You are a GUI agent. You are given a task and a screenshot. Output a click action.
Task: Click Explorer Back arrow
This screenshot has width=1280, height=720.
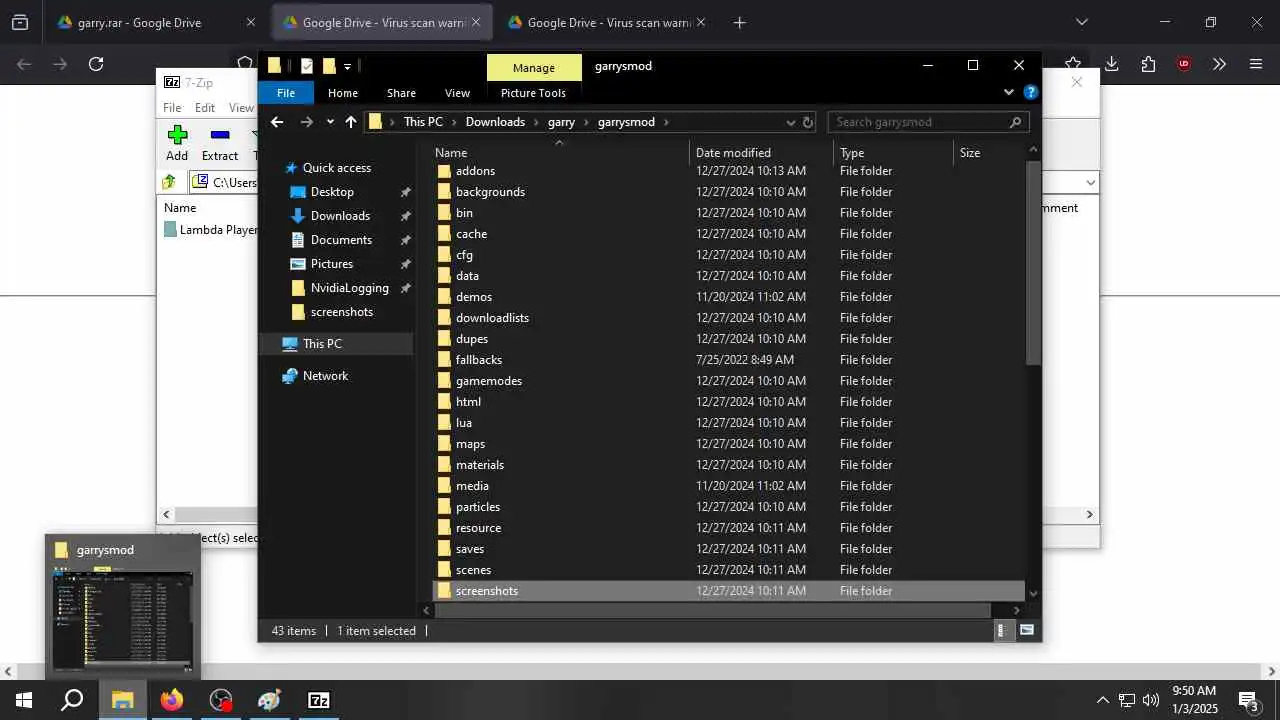tap(277, 122)
